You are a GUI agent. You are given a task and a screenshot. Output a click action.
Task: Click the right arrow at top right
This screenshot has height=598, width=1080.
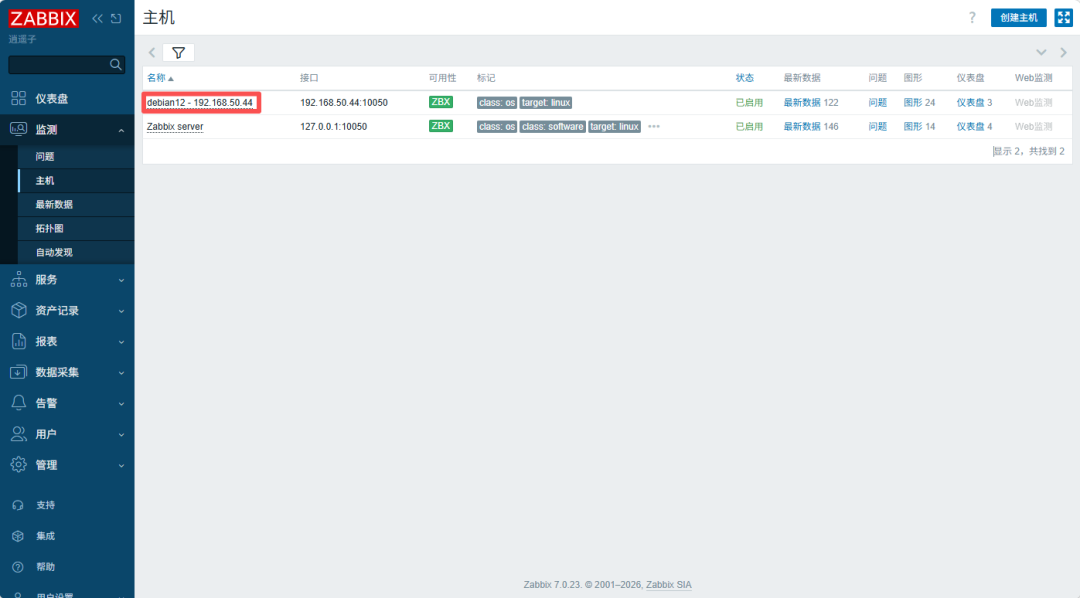(1063, 52)
